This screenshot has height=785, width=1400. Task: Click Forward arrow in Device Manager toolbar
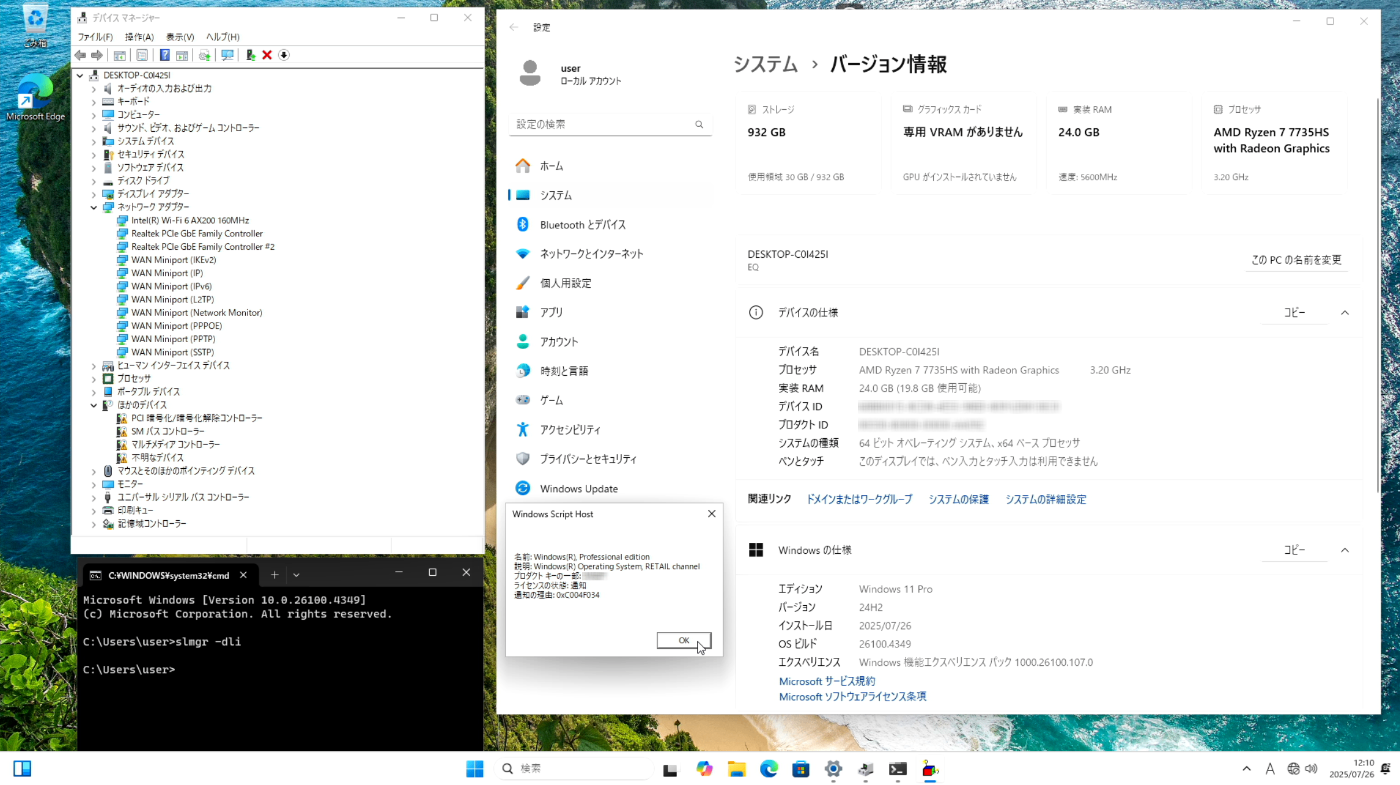coord(97,55)
